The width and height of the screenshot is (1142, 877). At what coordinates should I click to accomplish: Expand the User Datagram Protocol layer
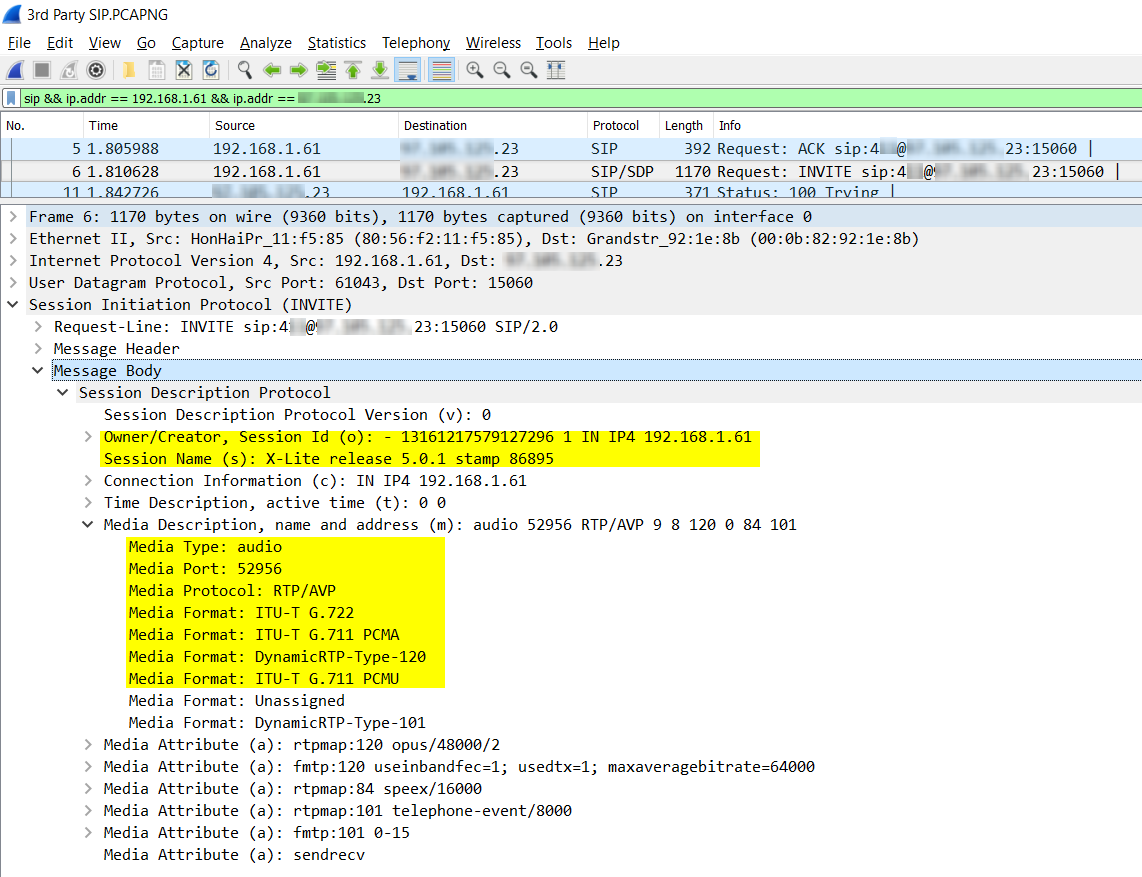(13, 283)
